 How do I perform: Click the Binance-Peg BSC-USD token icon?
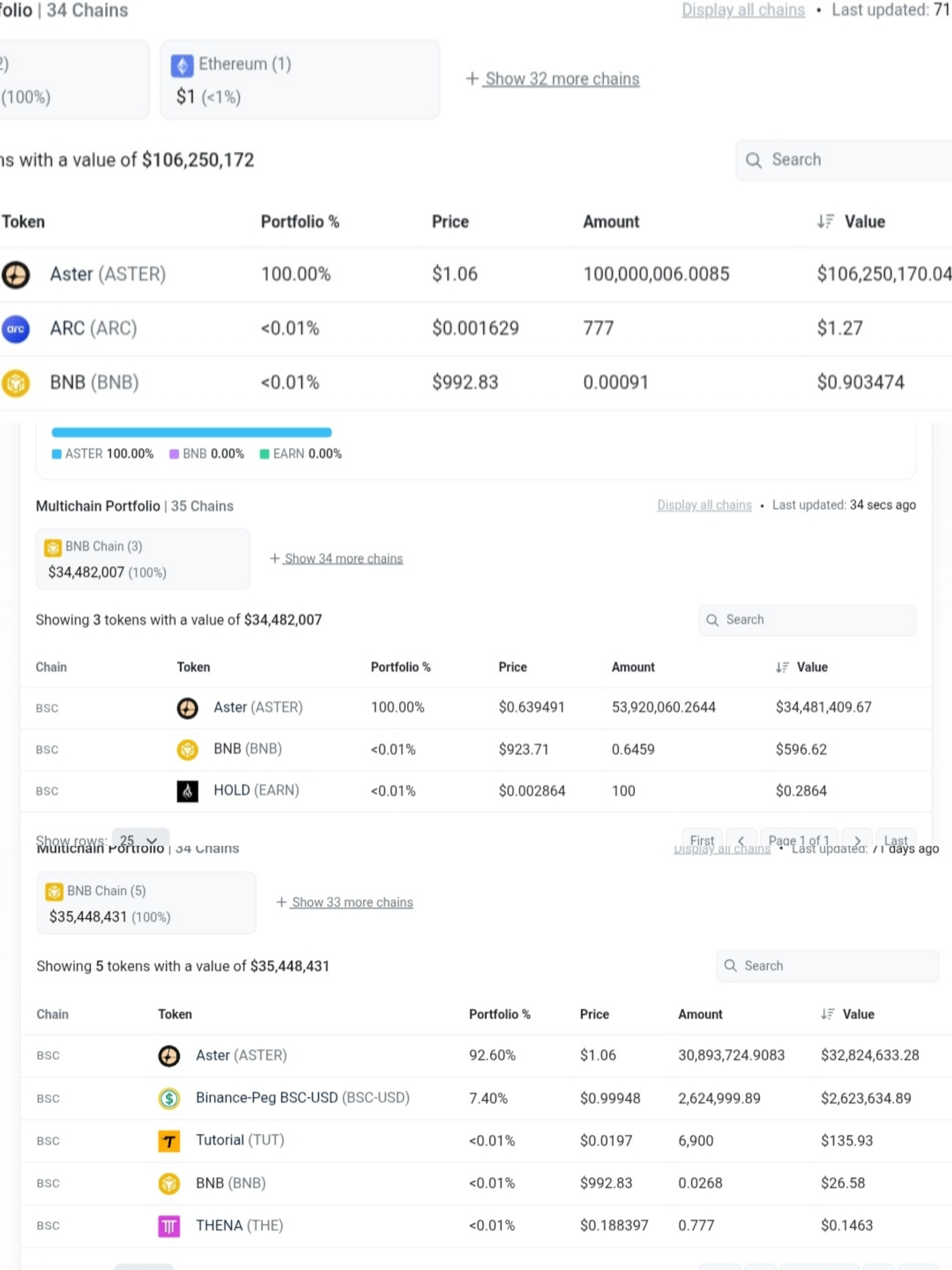(169, 1098)
